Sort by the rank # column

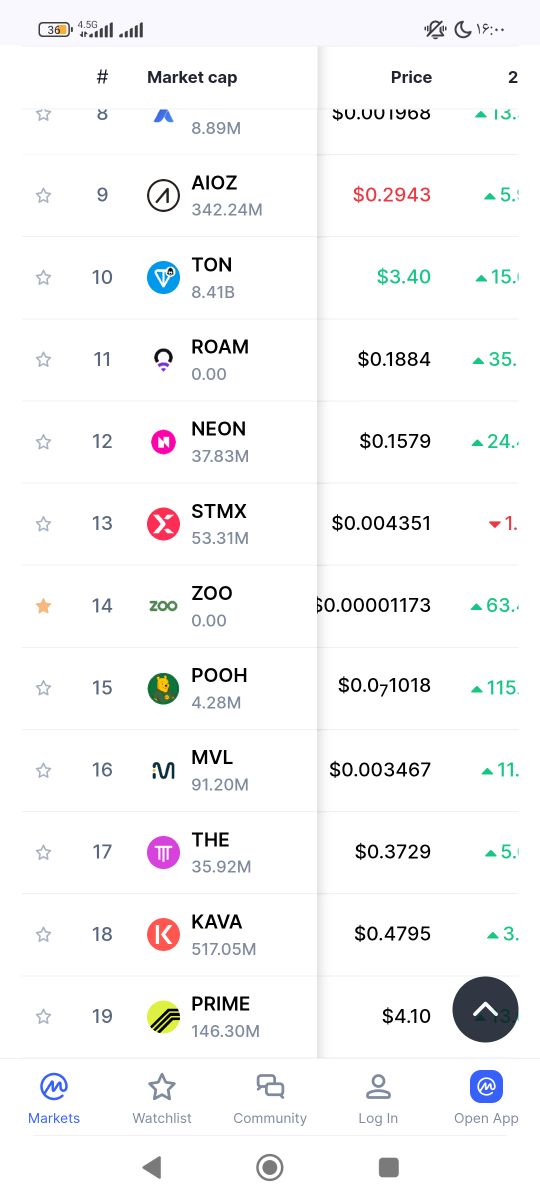(102, 77)
